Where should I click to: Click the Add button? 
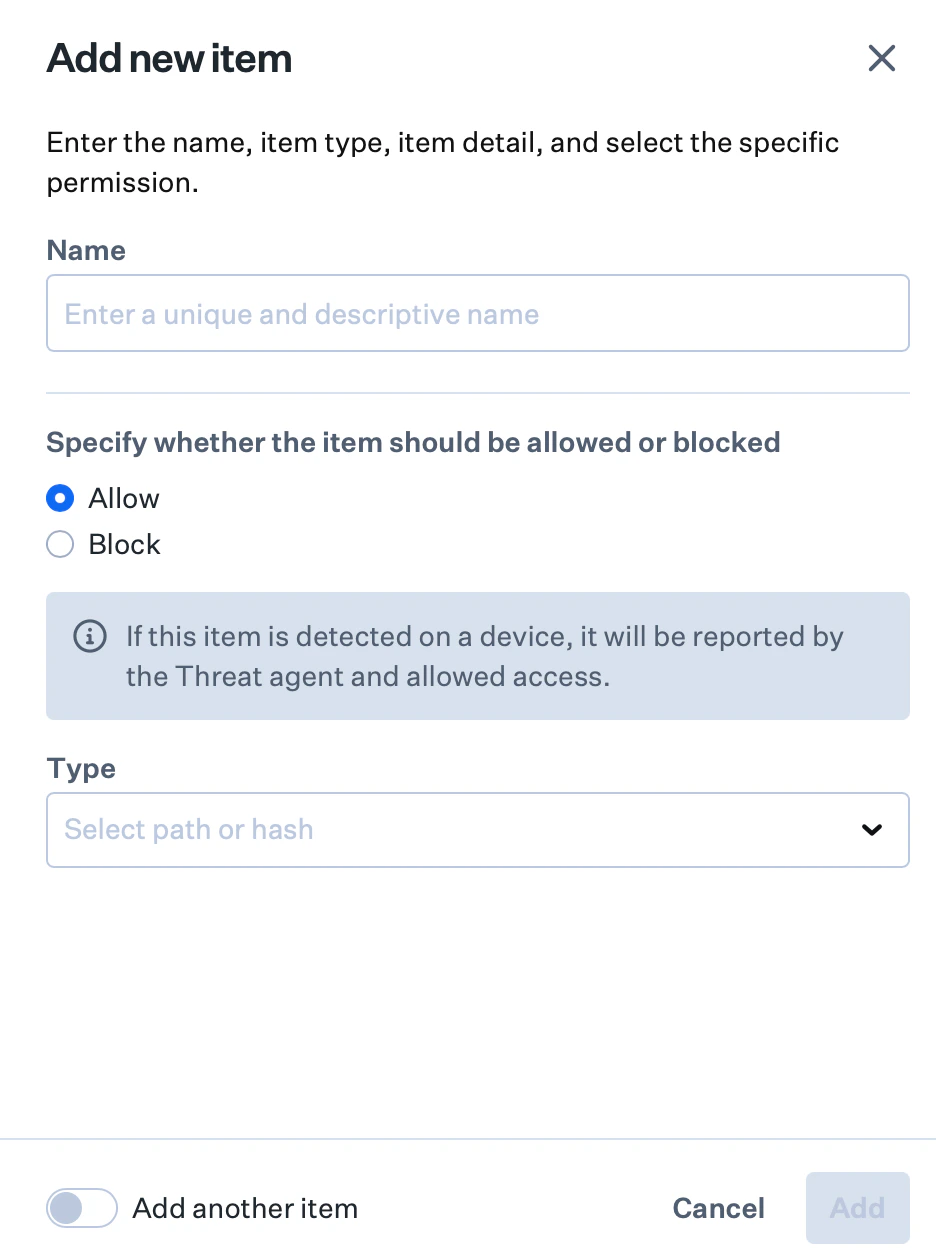857,1208
